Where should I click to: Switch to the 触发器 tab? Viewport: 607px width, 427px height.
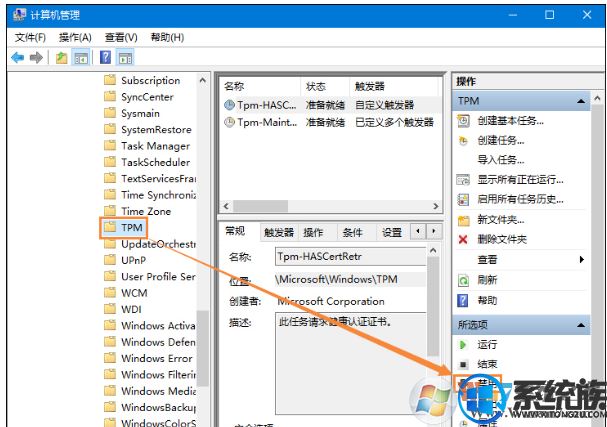point(279,233)
